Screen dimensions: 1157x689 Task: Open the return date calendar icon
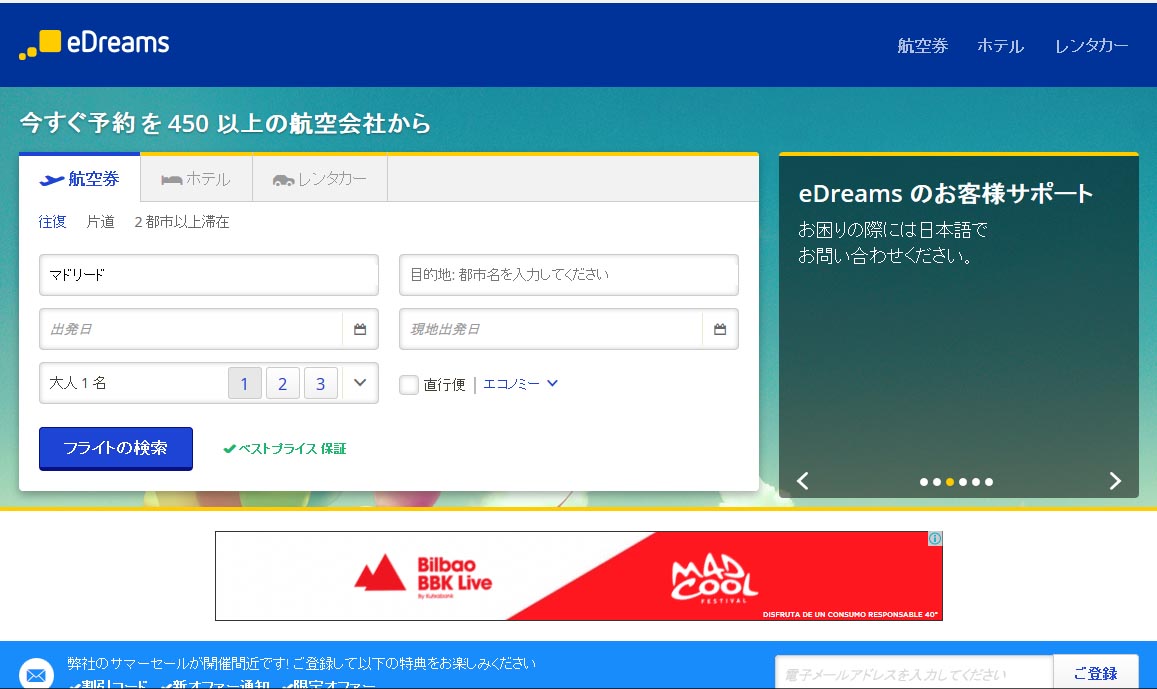(x=720, y=329)
